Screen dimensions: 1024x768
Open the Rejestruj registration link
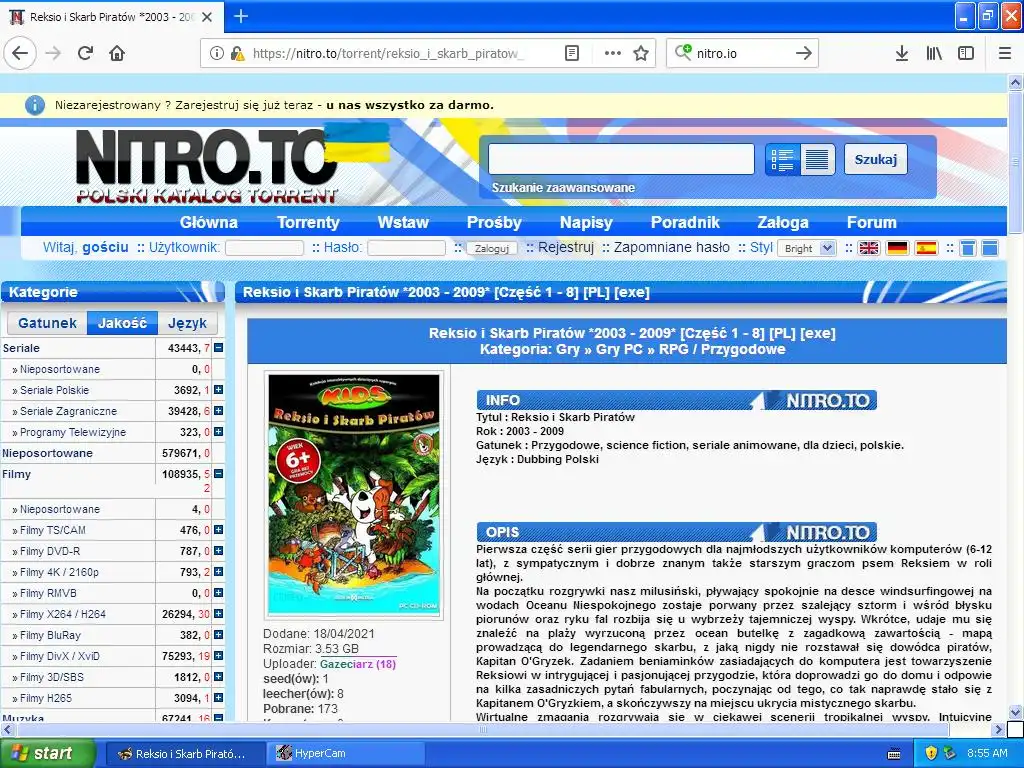click(x=566, y=248)
